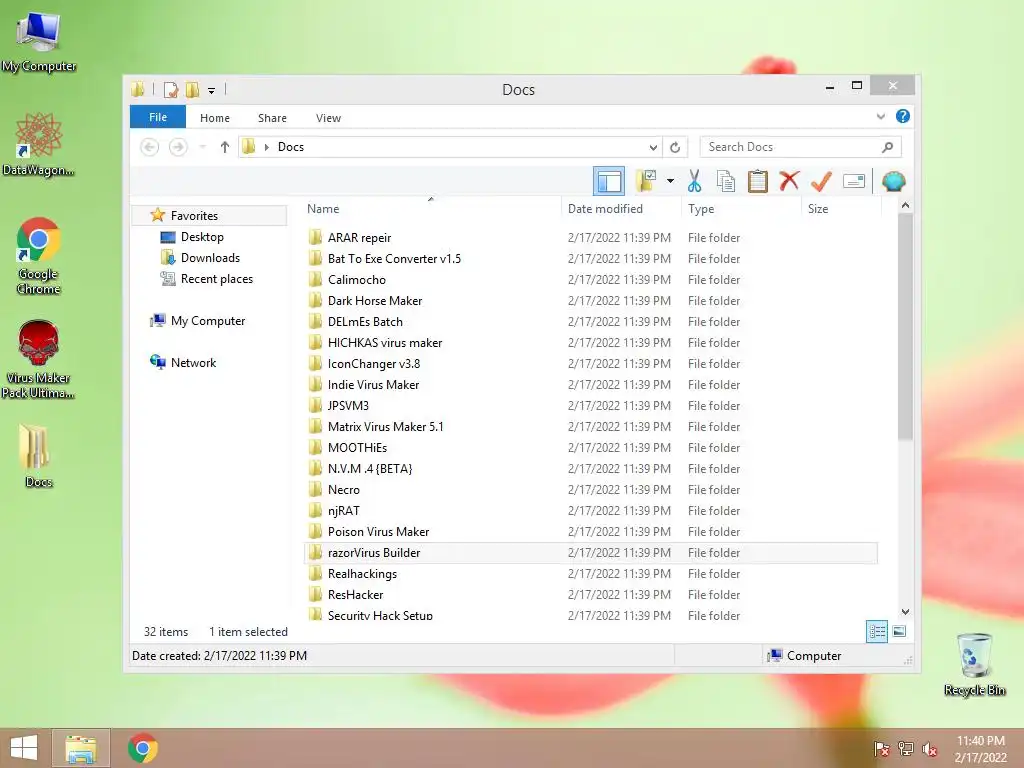The height and width of the screenshot is (768, 1024).
Task: Click the search magnifier icon
Action: 888,147
